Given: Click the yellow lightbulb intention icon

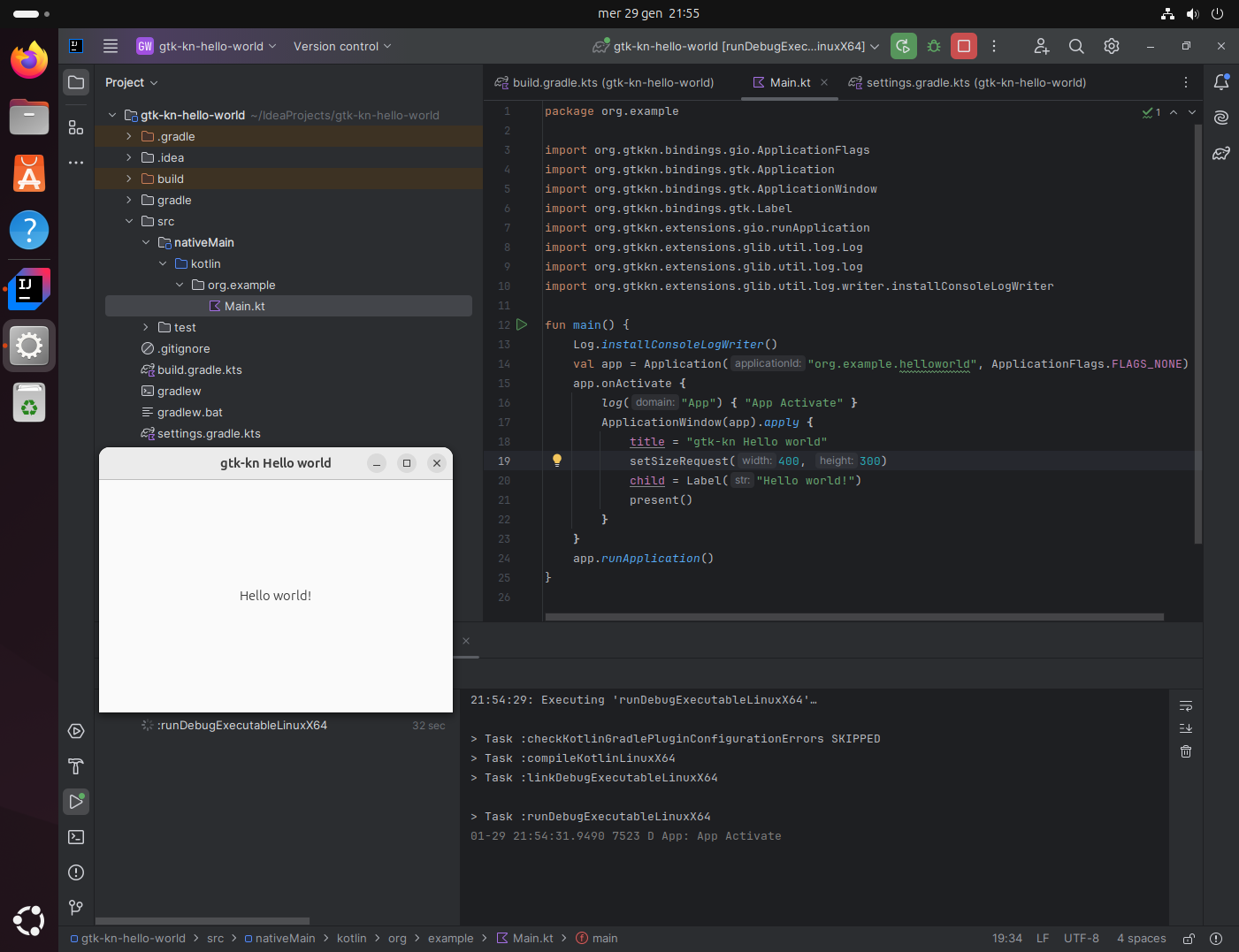Looking at the screenshot, I should [x=557, y=461].
